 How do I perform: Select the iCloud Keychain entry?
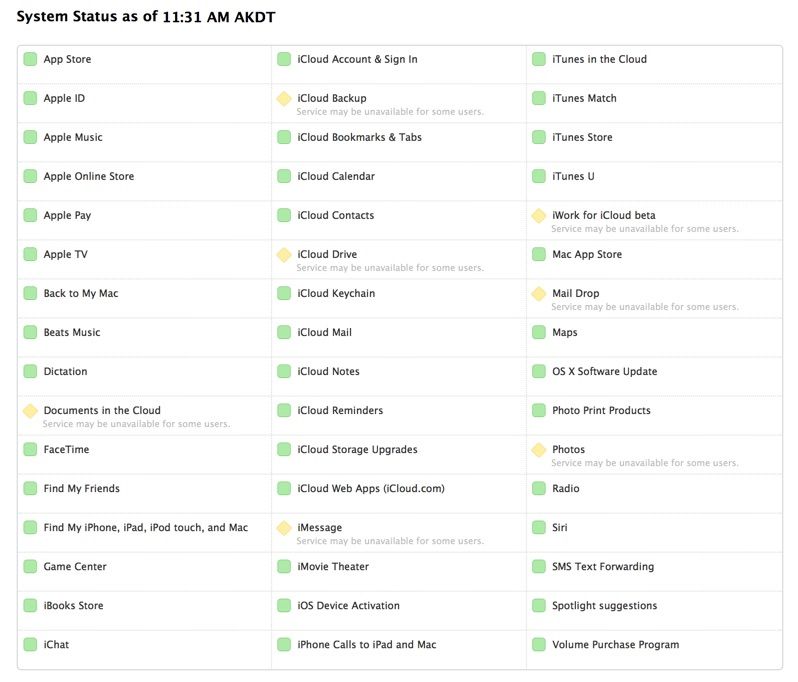(x=336, y=293)
